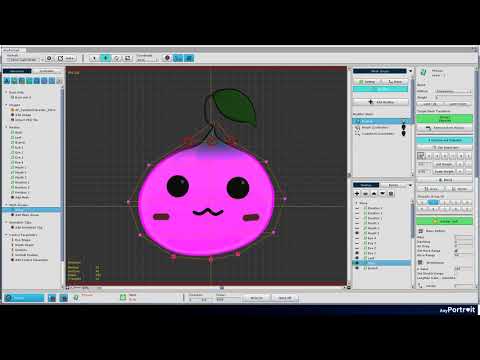The width and height of the screenshot is (480, 360).
Task: Select the arrow select tool
Action: 94,58
